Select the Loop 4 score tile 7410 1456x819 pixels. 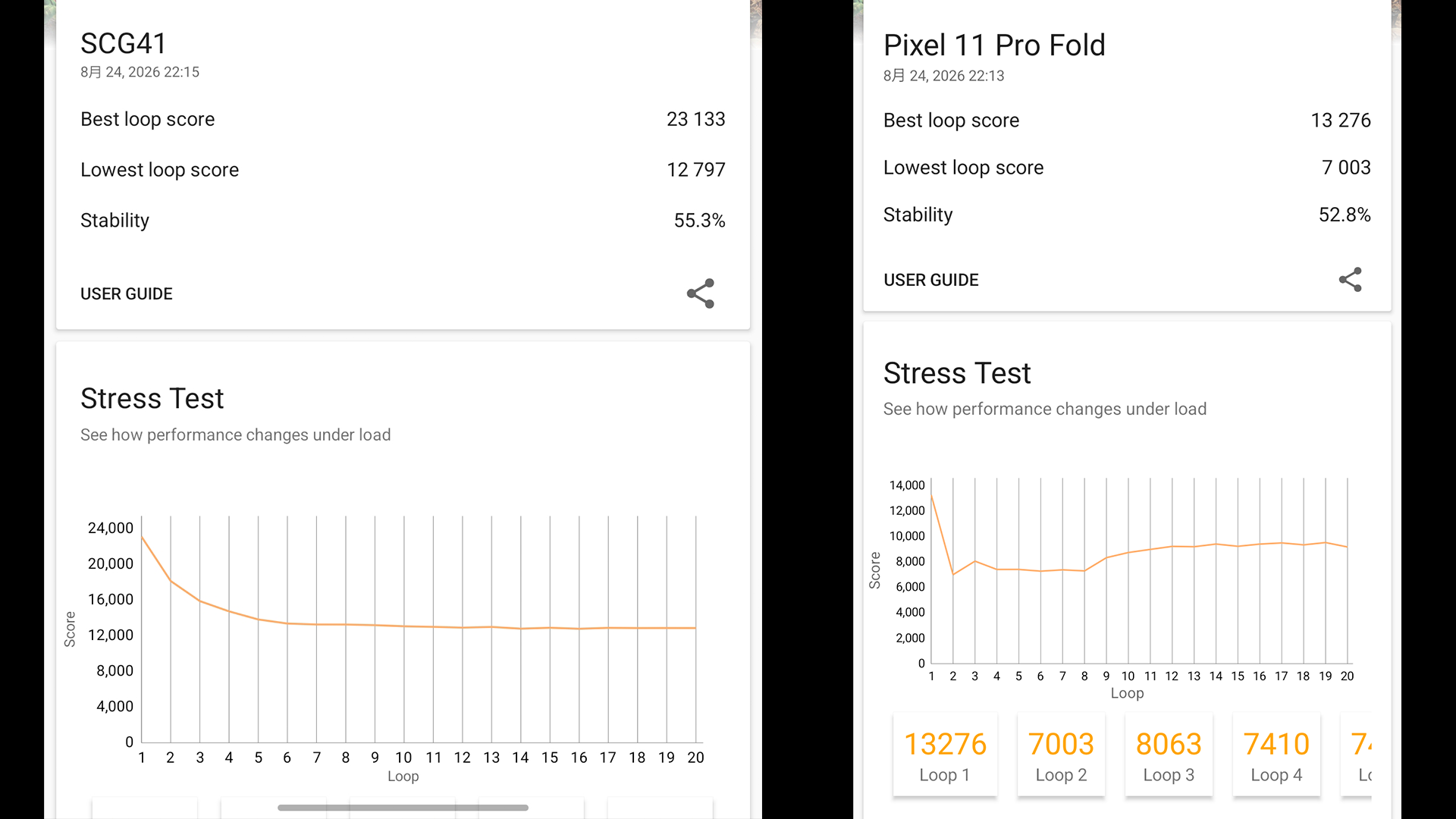pos(1276,755)
